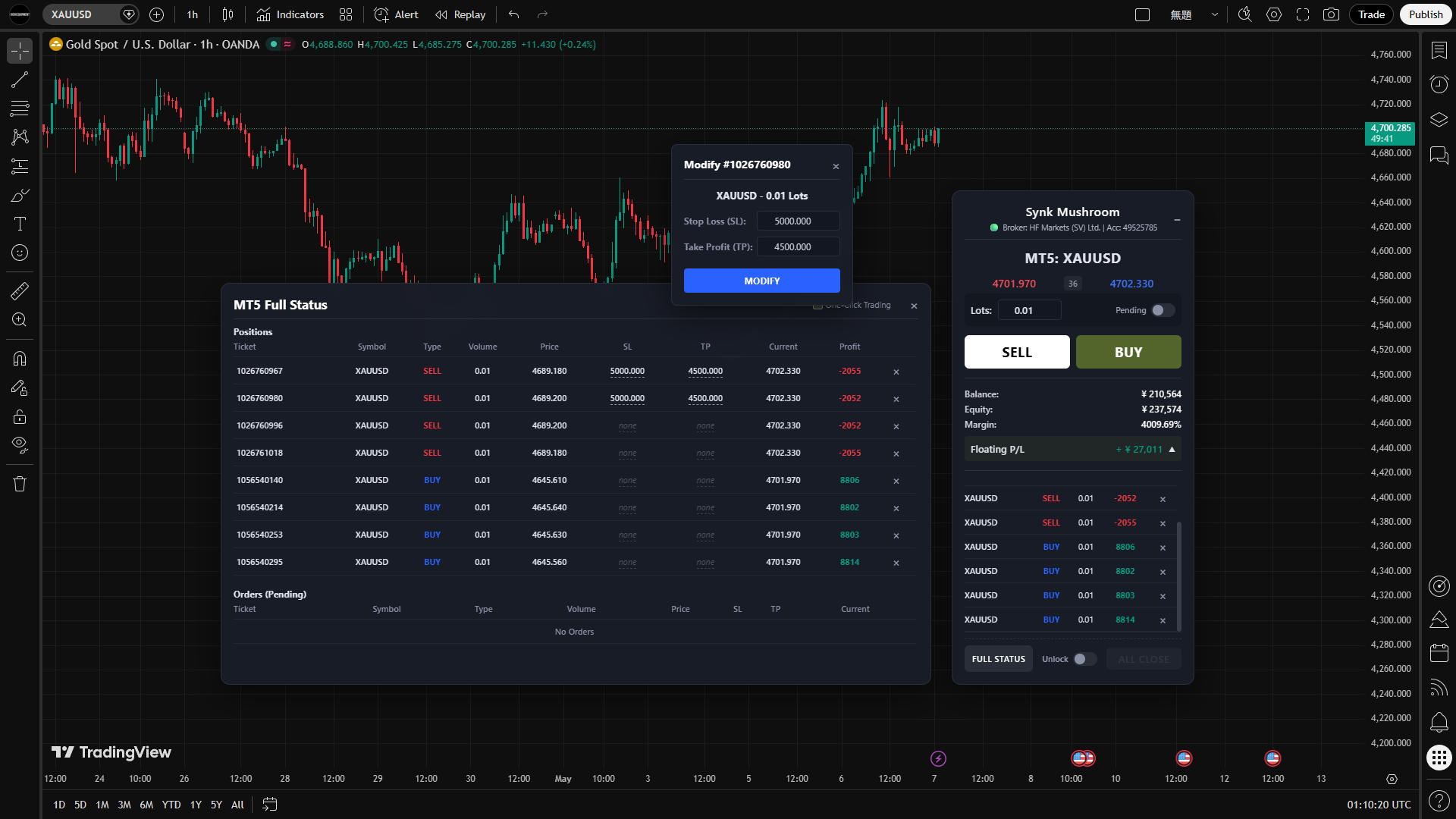Open chart settings gear in toolbar
The width and height of the screenshot is (1456, 819).
point(1274,14)
